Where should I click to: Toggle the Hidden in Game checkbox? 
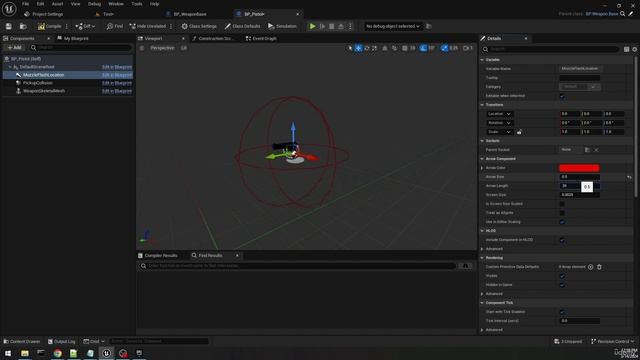point(562,285)
